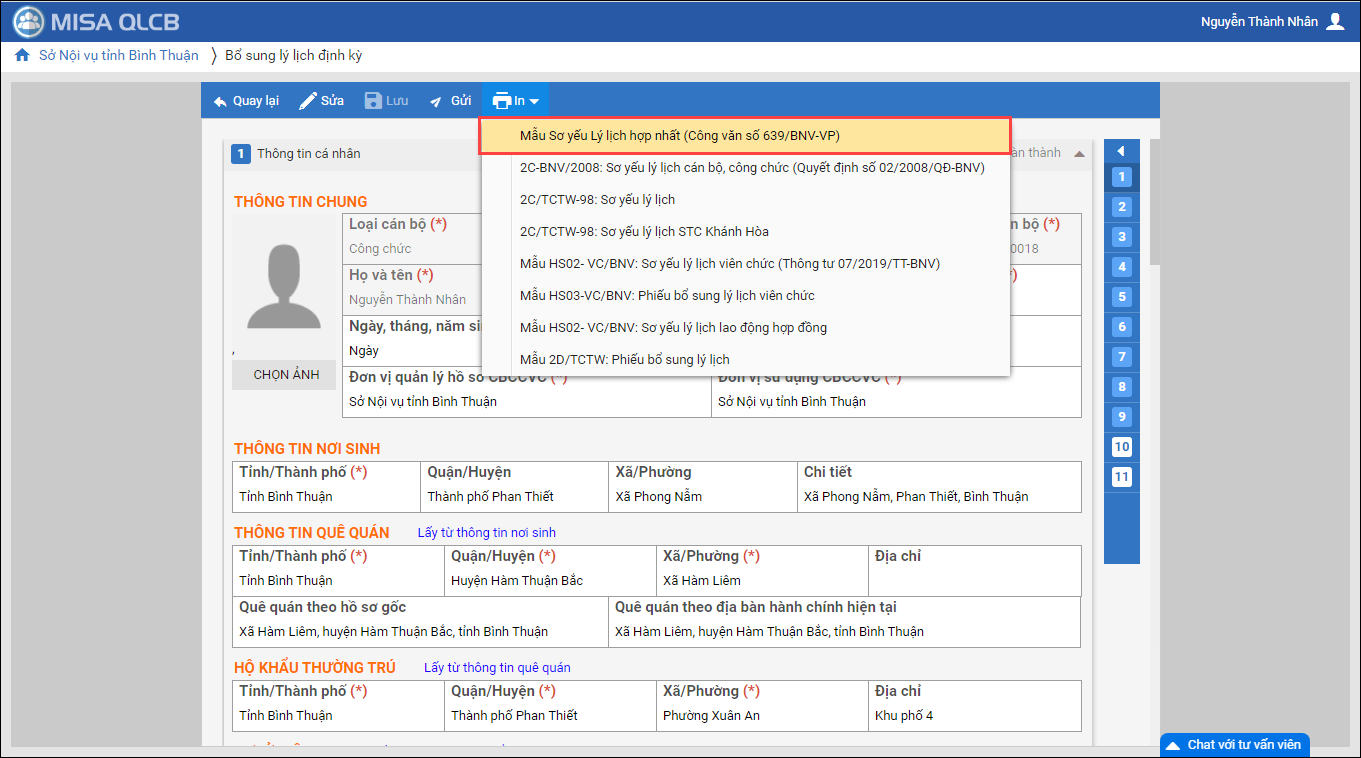This screenshot has height=758, width=1361.
Task: Click the Sở Nội vụ tỉnh Bình Thuận breadcrumb
Action: click(118, 56)
